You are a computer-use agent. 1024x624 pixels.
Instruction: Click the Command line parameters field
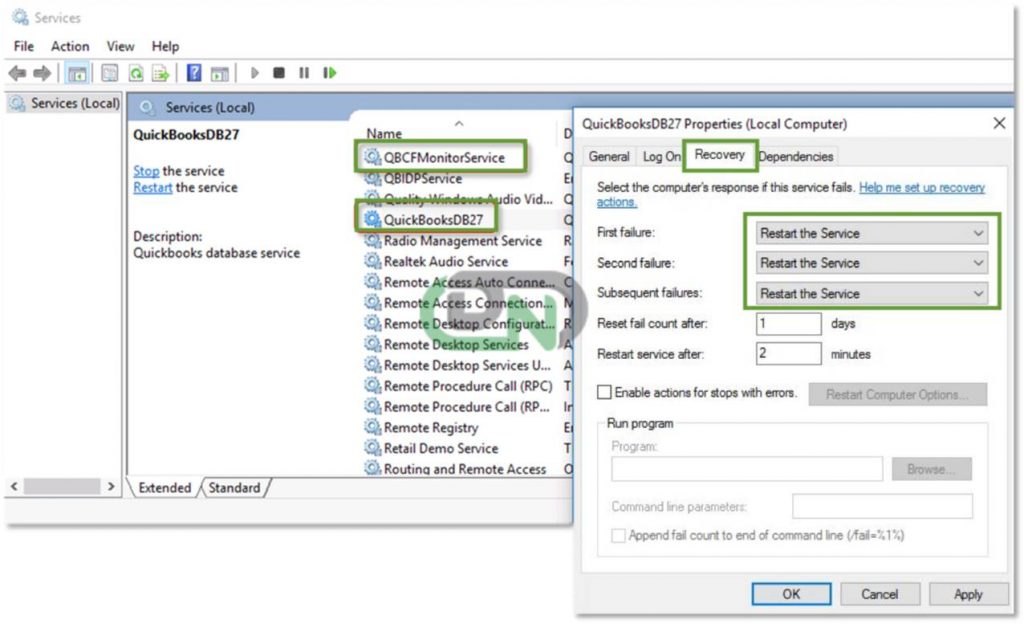882,506
